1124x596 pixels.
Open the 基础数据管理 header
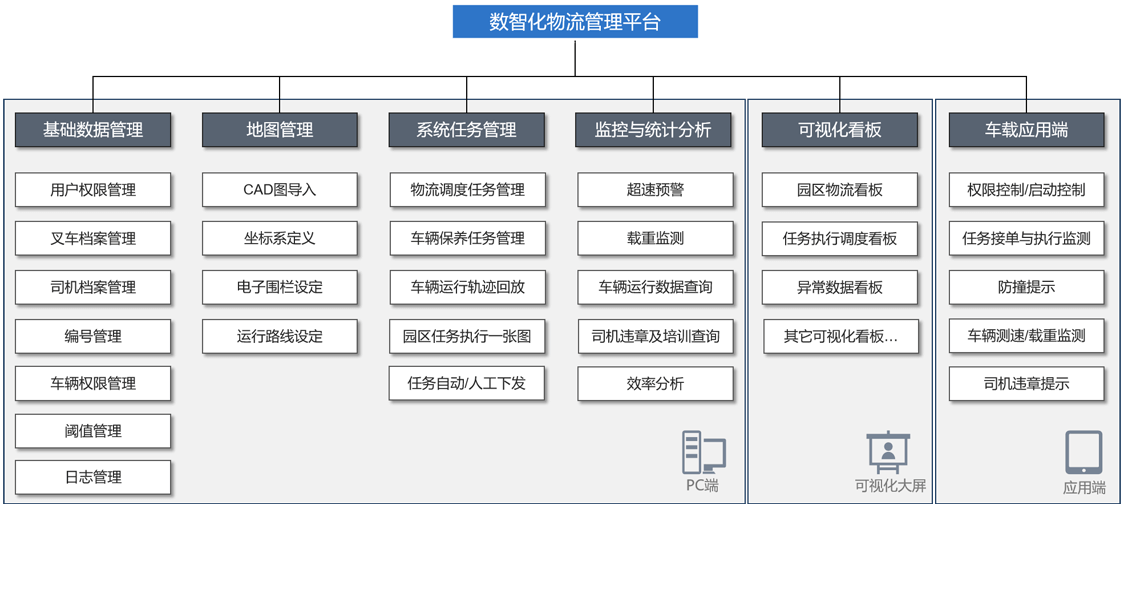click(93, 130)
